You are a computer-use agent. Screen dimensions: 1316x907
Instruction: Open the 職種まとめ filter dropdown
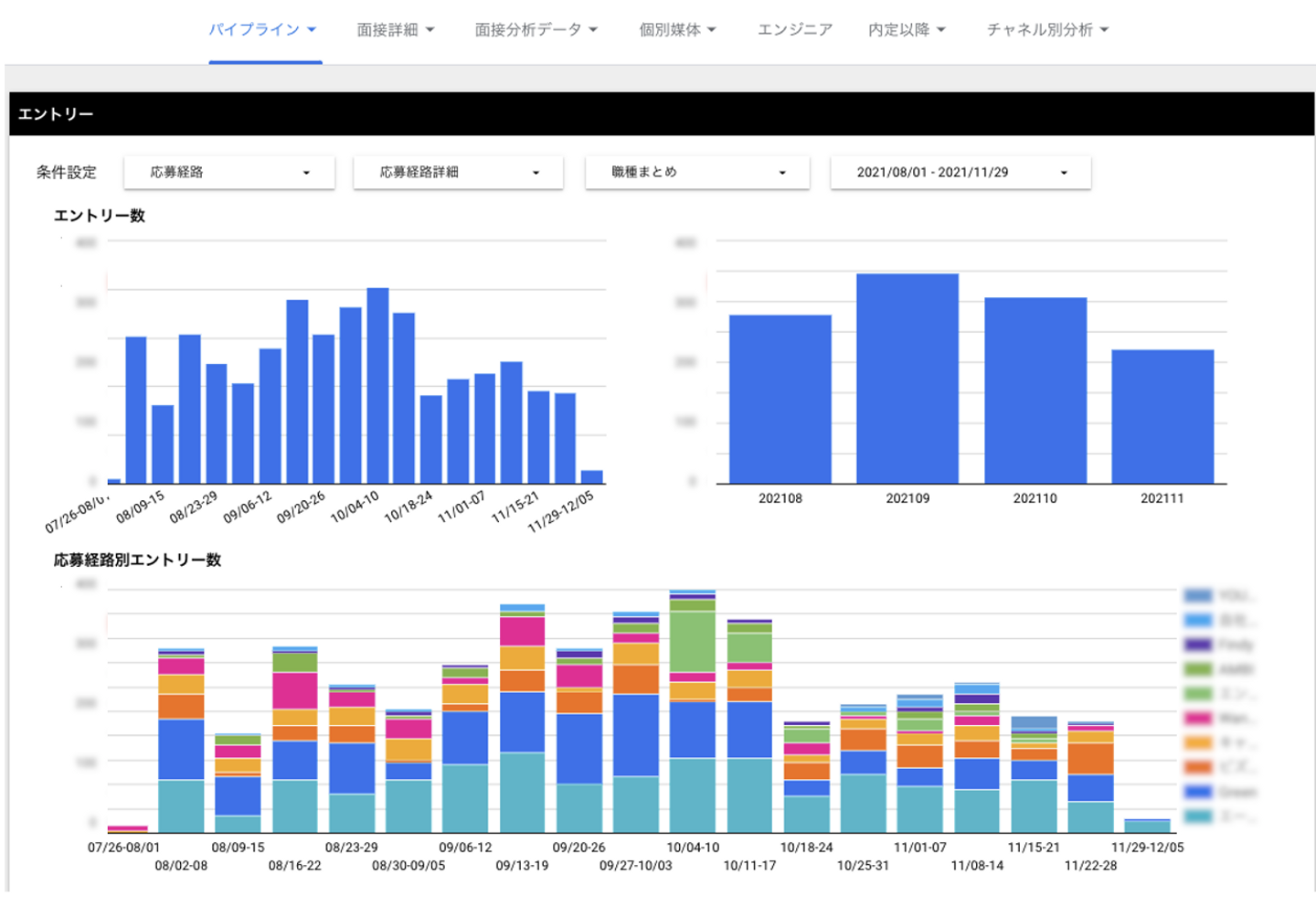pyautogui.click(x=697, y=172)
